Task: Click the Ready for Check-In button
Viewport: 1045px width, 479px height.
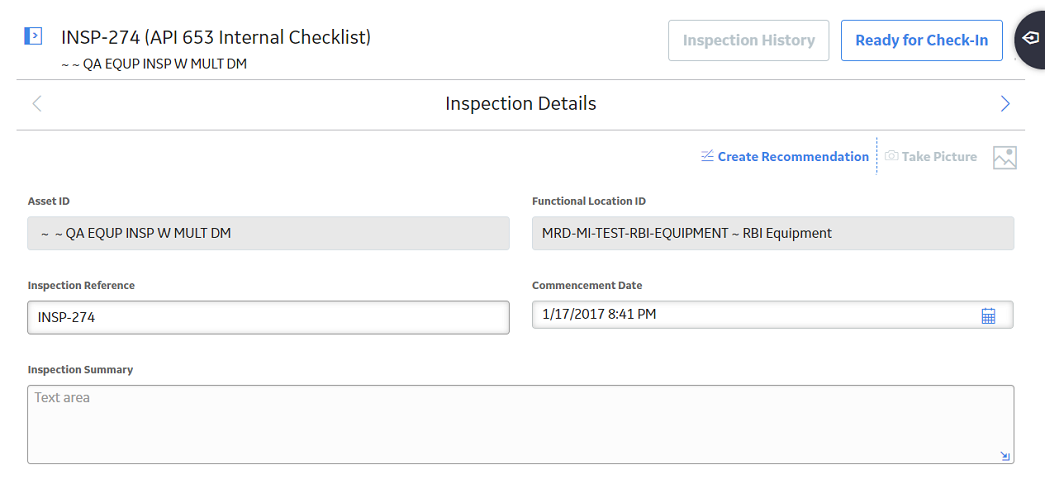Action: (922, 41)
